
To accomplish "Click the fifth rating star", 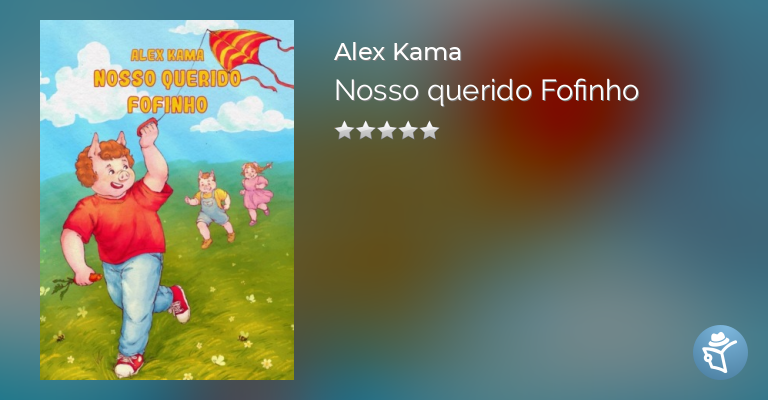I will 430,131.
